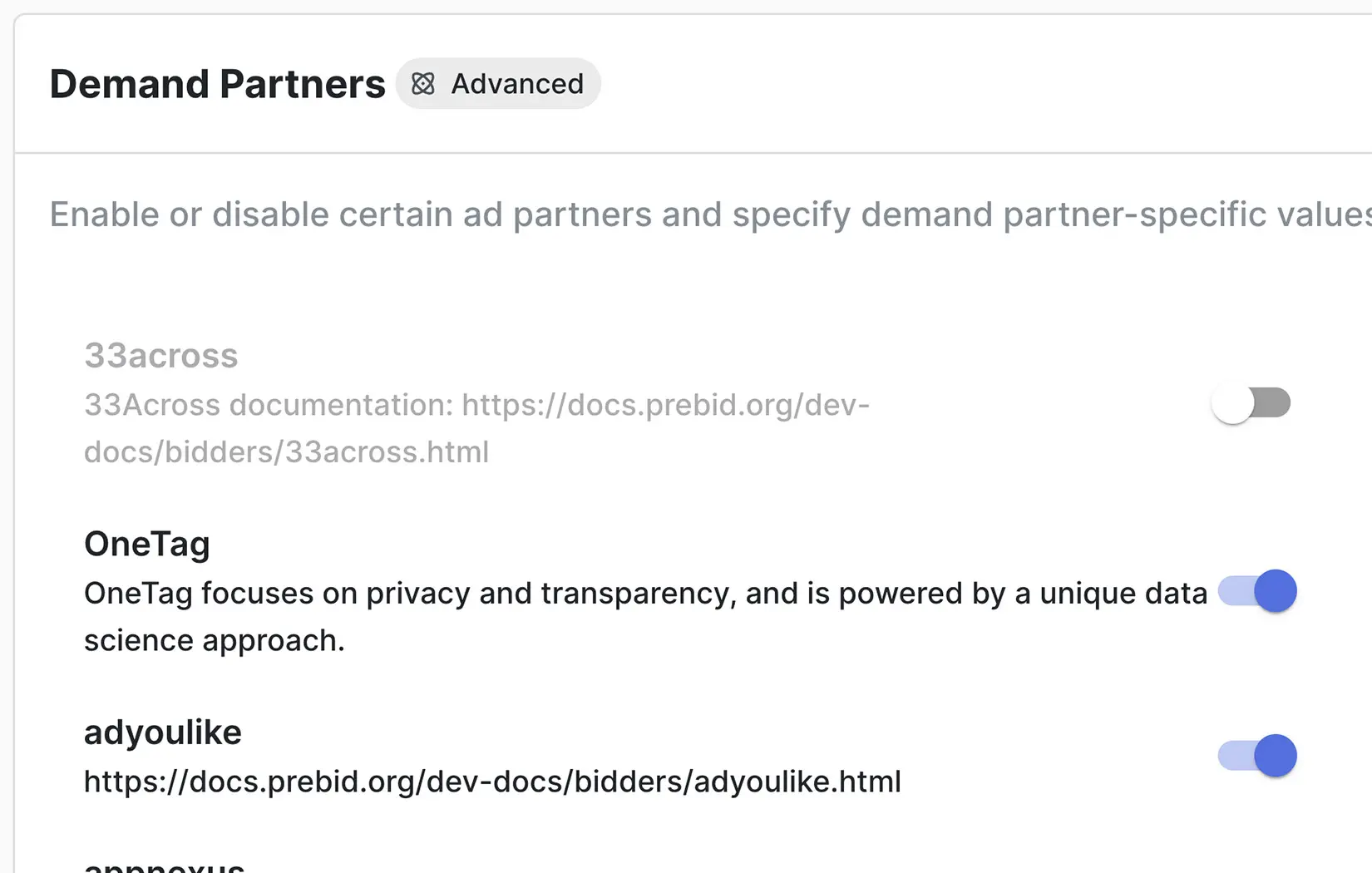Open the adyoulike prebid docs URL

coord(492,782)
